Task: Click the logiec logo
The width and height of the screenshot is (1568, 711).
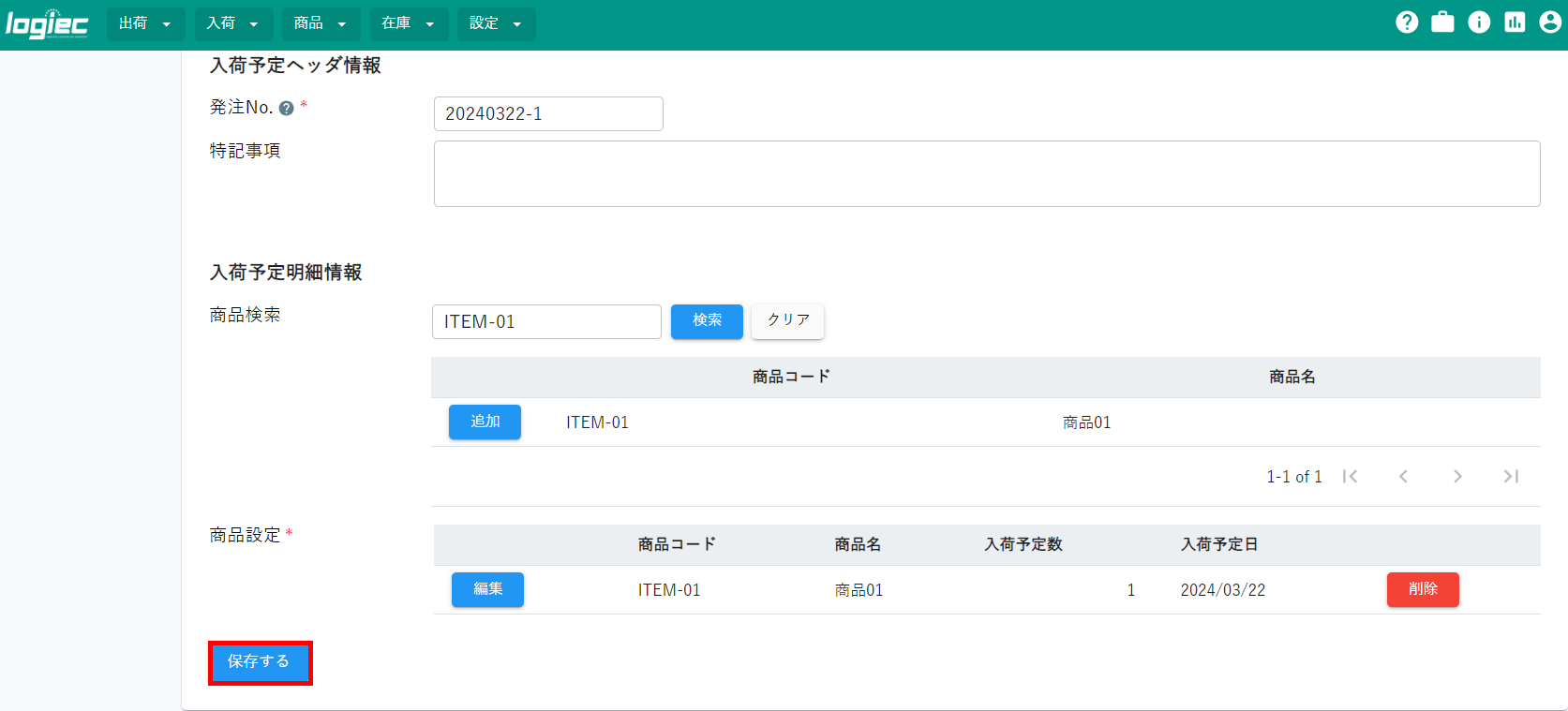Action: point(47,24)
